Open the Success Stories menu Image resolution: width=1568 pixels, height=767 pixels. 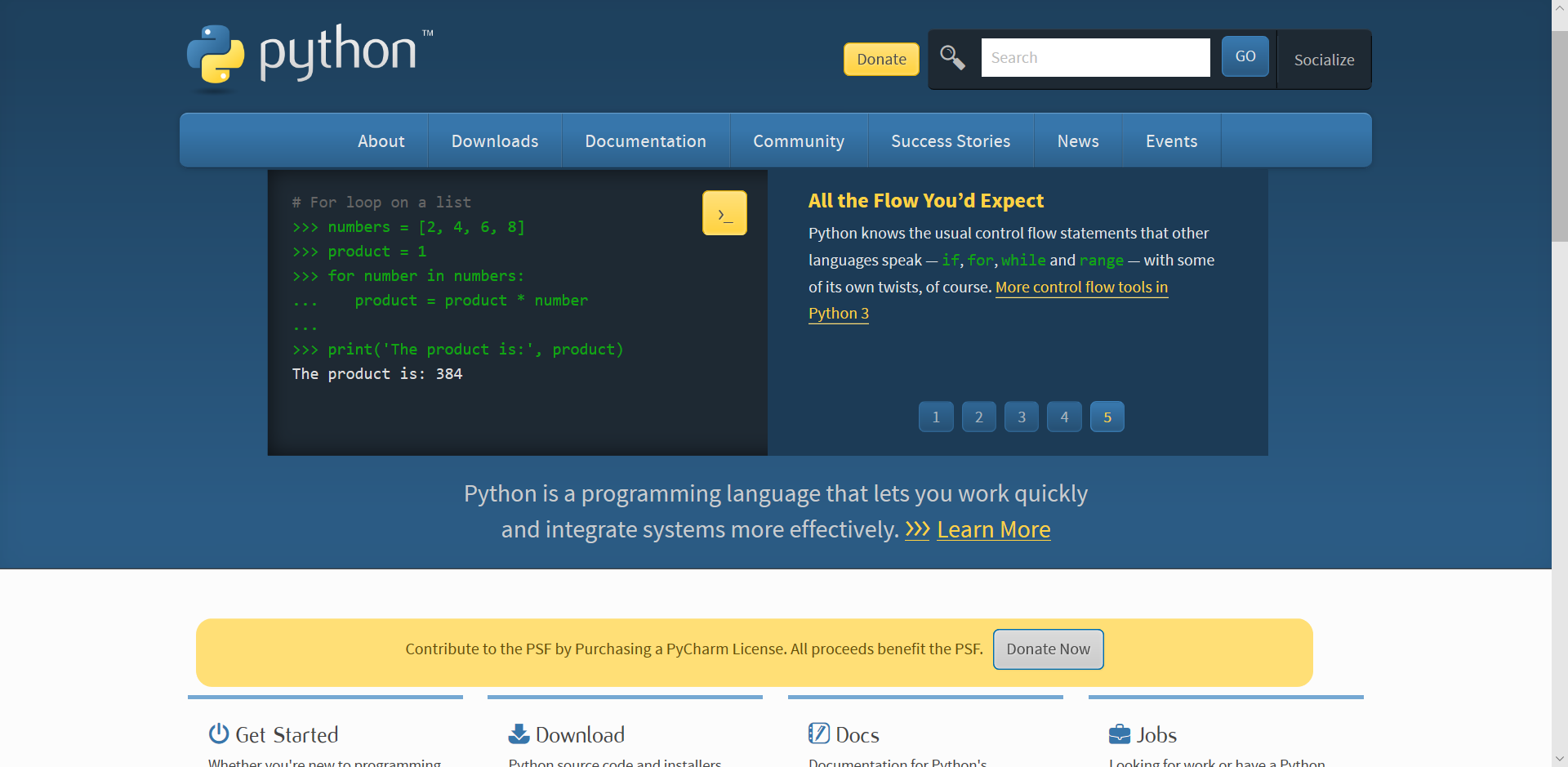(x=951, y=140)
